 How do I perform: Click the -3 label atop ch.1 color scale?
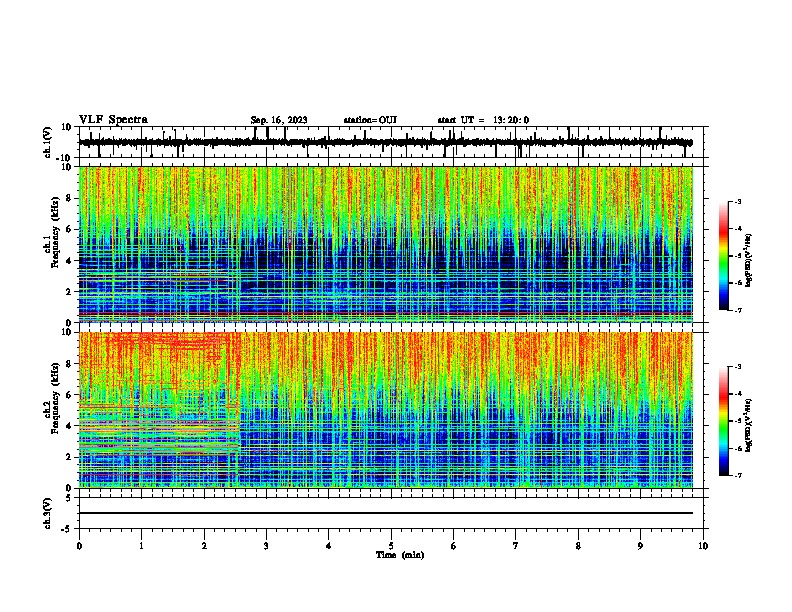[737, 201]
